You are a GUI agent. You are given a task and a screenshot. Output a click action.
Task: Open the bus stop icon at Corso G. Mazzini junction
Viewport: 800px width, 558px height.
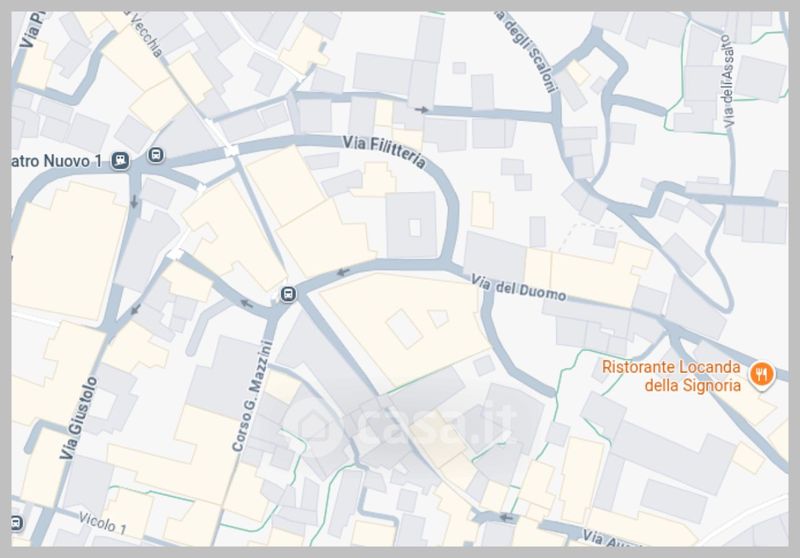[288, 294]
